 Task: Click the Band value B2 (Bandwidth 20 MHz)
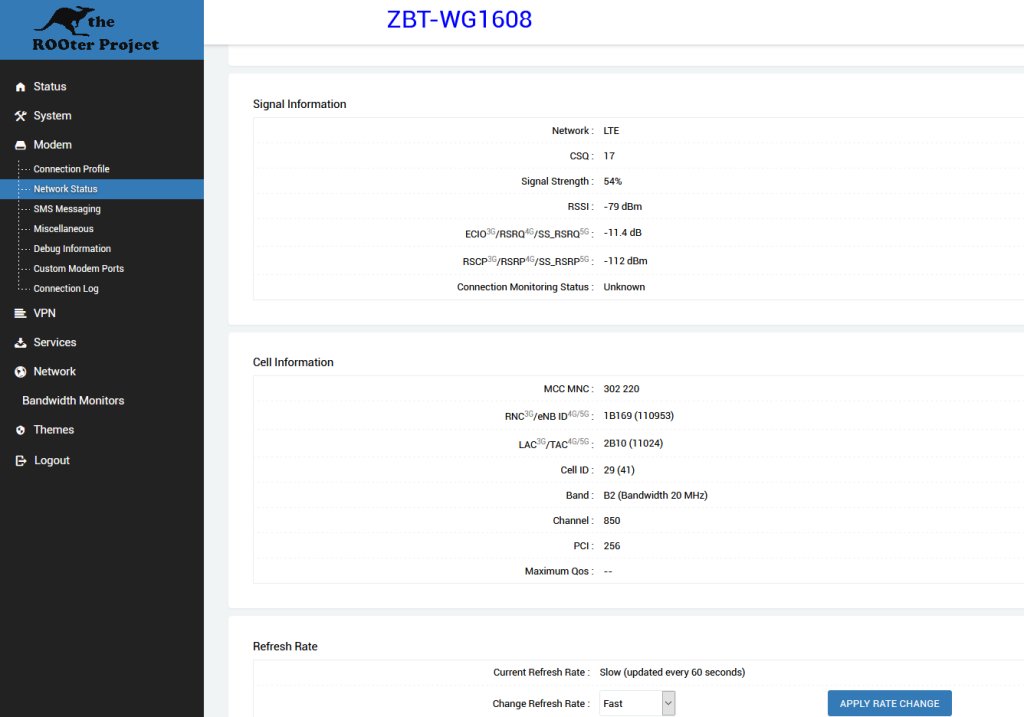(x=656, y=495)
